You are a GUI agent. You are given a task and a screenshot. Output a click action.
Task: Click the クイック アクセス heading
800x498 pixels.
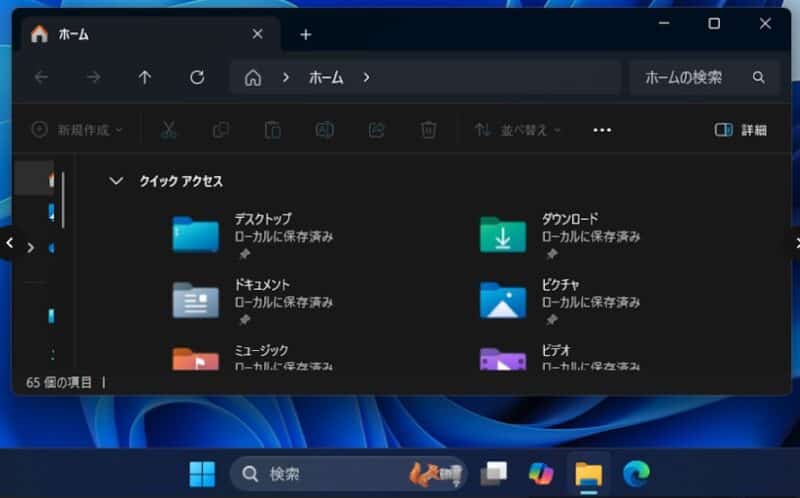pos(181,181)
